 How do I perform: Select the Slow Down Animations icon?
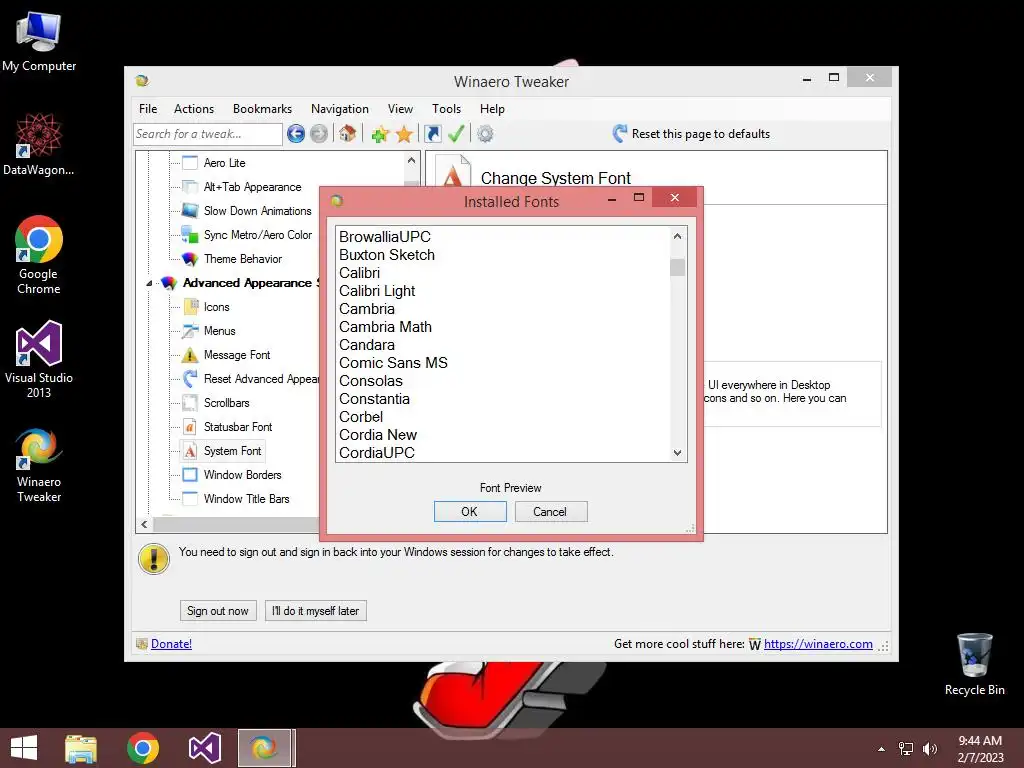pyautogui.click(x=190, y=210)
